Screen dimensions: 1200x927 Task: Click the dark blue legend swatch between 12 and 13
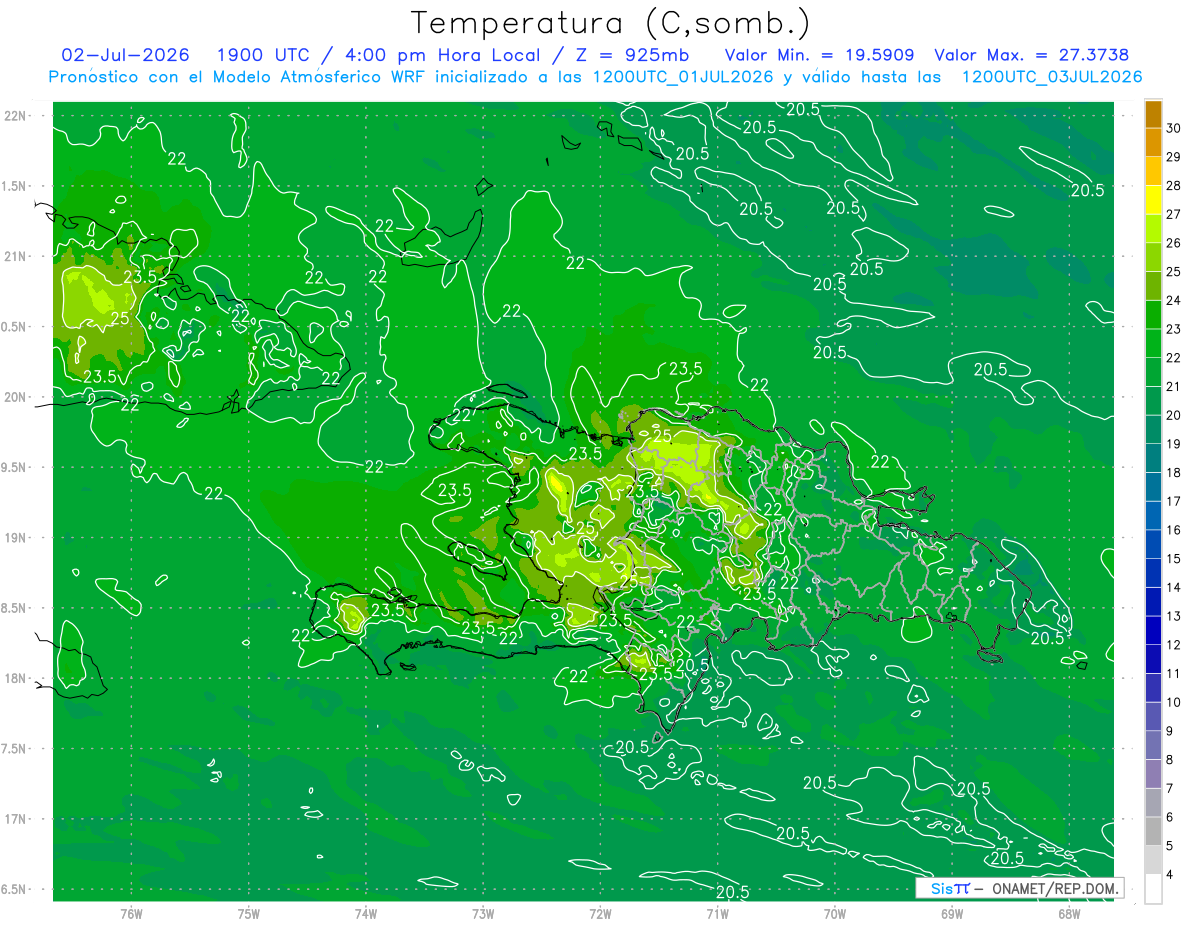(x=1153, y=631)
